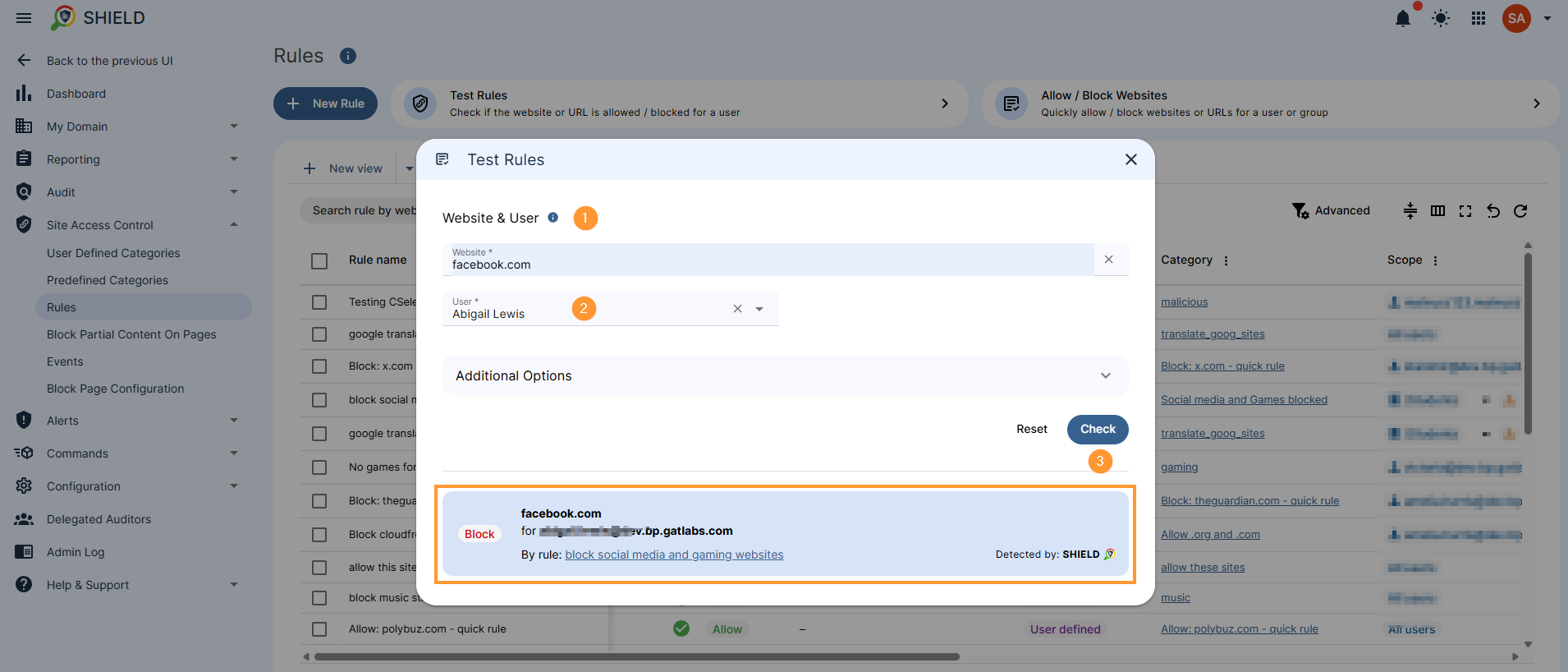Image resolution: width=1568 pixels, height=672 pixels.
Task: Toggle fullscreen table icon
Action: tap(1465, 211)
